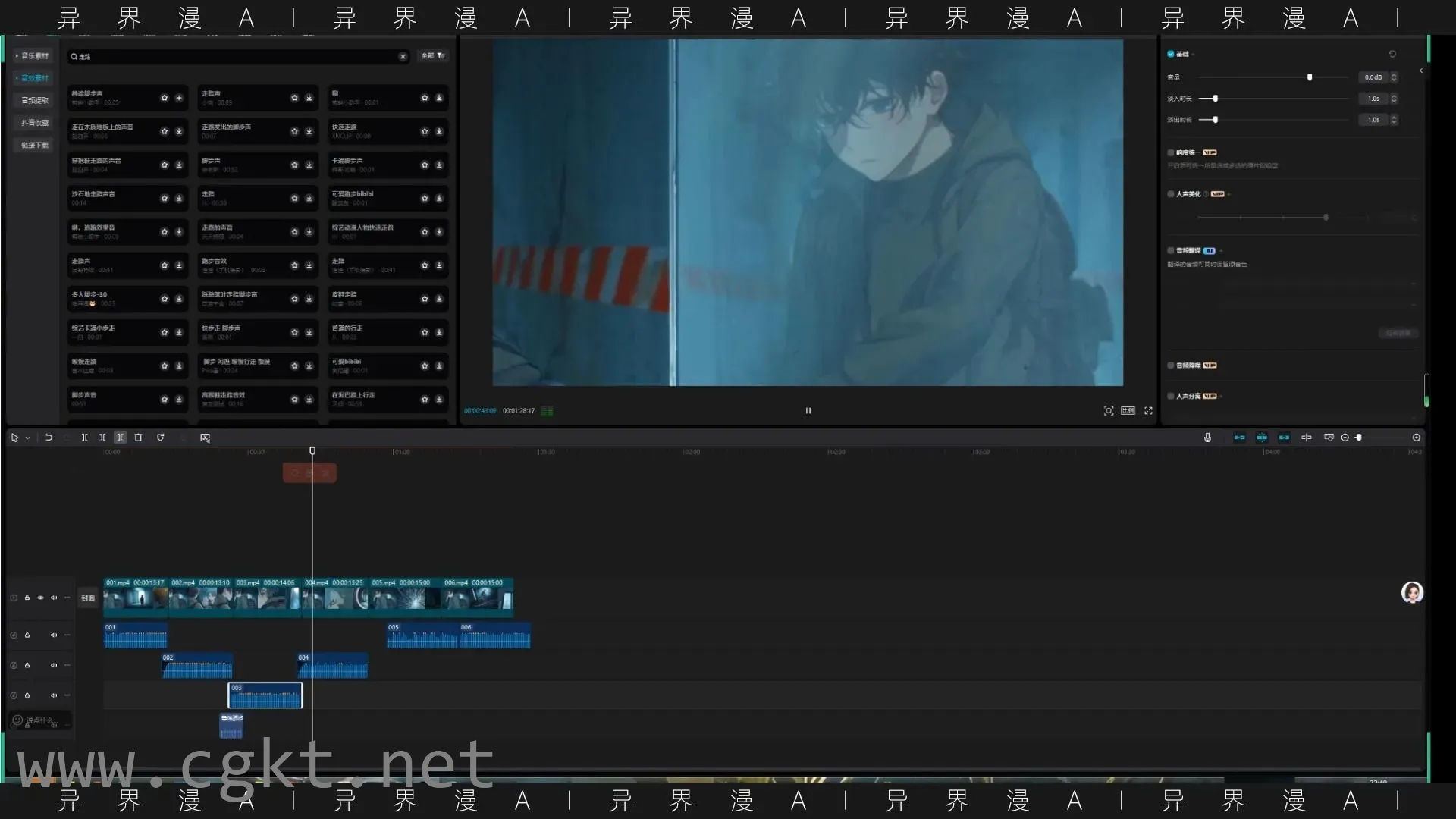The height and width of the screenshot is (819, 1456).
Task: Reset basic audio settings with the reset icon
Action: click(x=1392, y=54)
